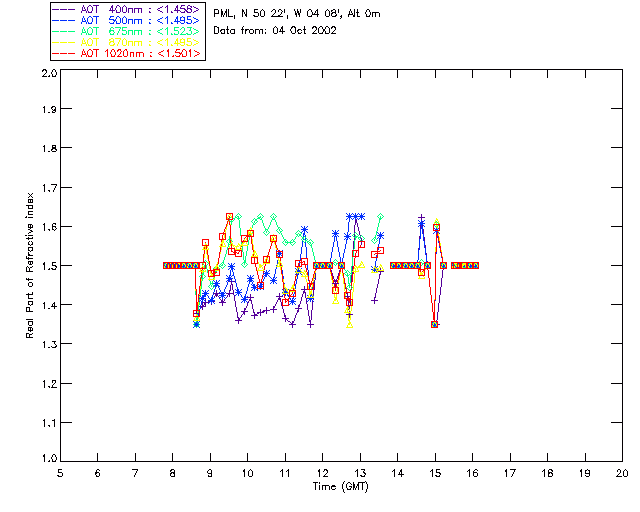Click the purple plus peak marker near 14.6 hours
Screen dimensions: 640x512
point(422,218)
